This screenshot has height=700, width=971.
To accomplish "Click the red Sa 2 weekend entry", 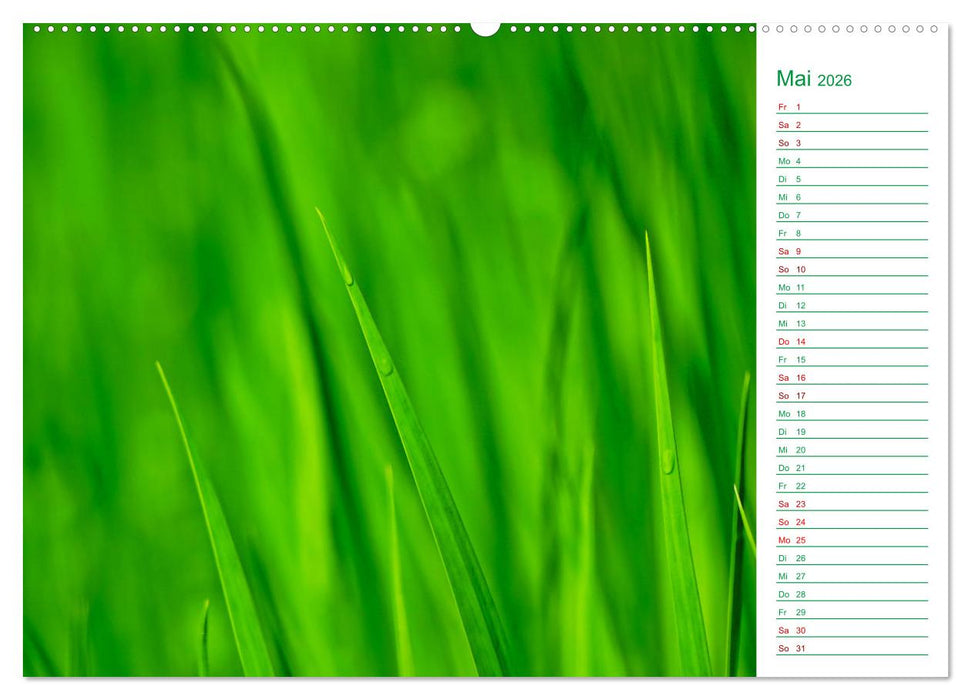I will pos(790,123).
